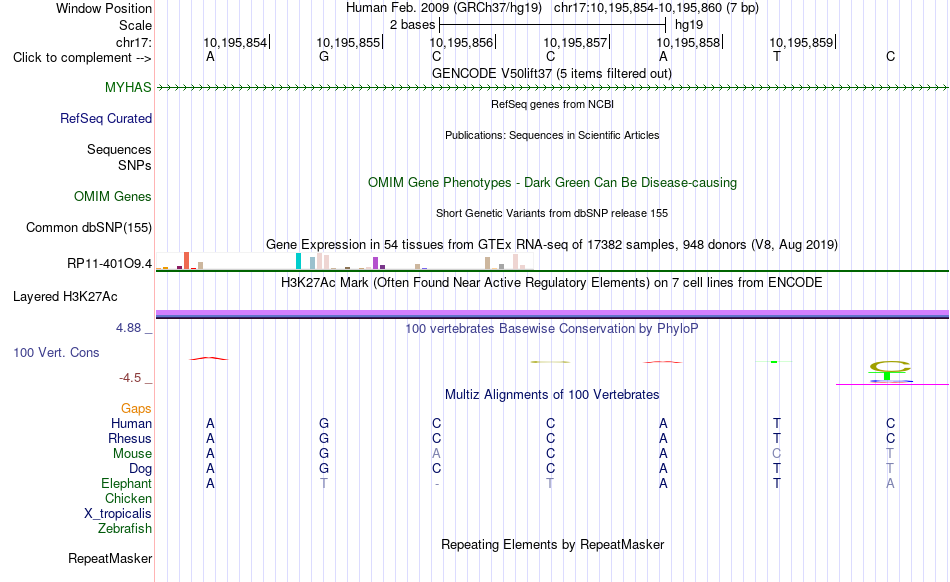Click the Multiz Alignments title

pyautogui.click(x=552, y=395)
